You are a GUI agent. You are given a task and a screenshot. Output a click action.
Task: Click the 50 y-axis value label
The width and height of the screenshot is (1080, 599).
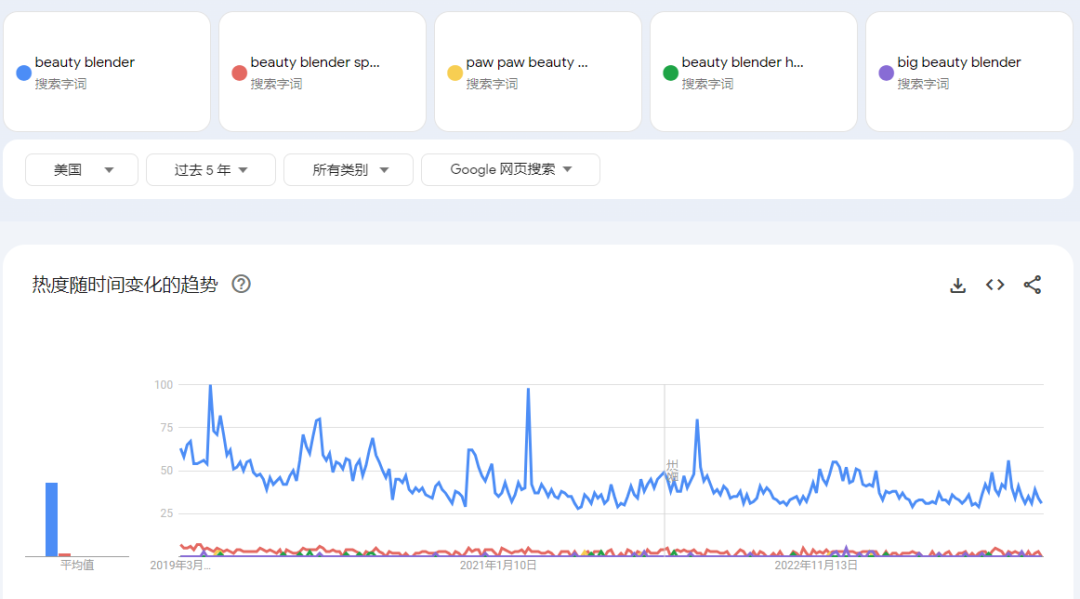coord(166,471)
